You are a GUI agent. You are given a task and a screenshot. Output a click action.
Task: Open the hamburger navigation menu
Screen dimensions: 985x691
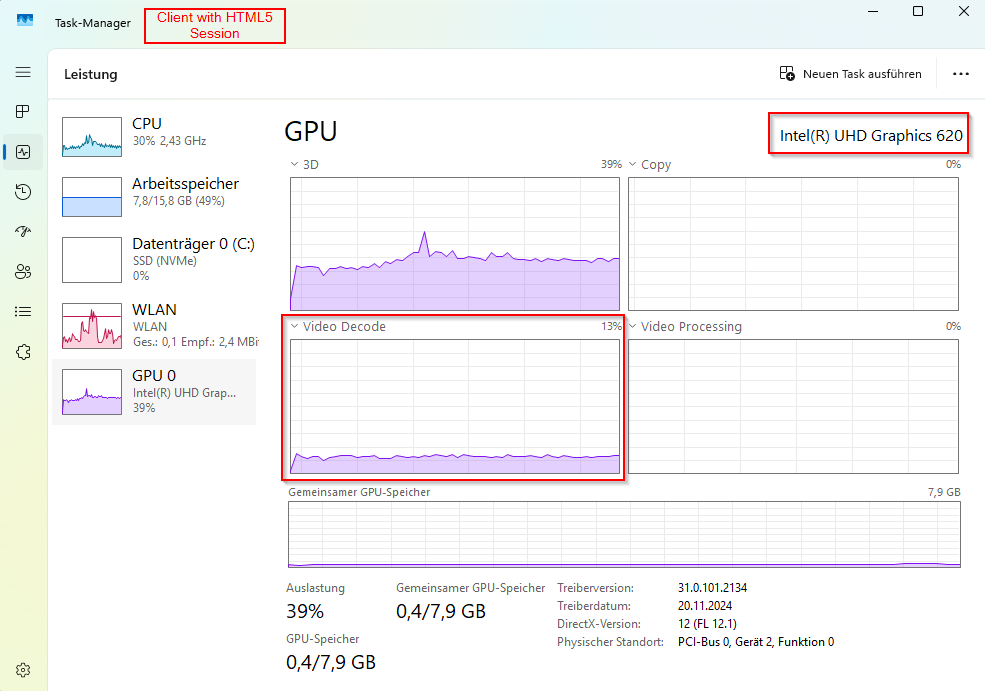tap(23, 72)
